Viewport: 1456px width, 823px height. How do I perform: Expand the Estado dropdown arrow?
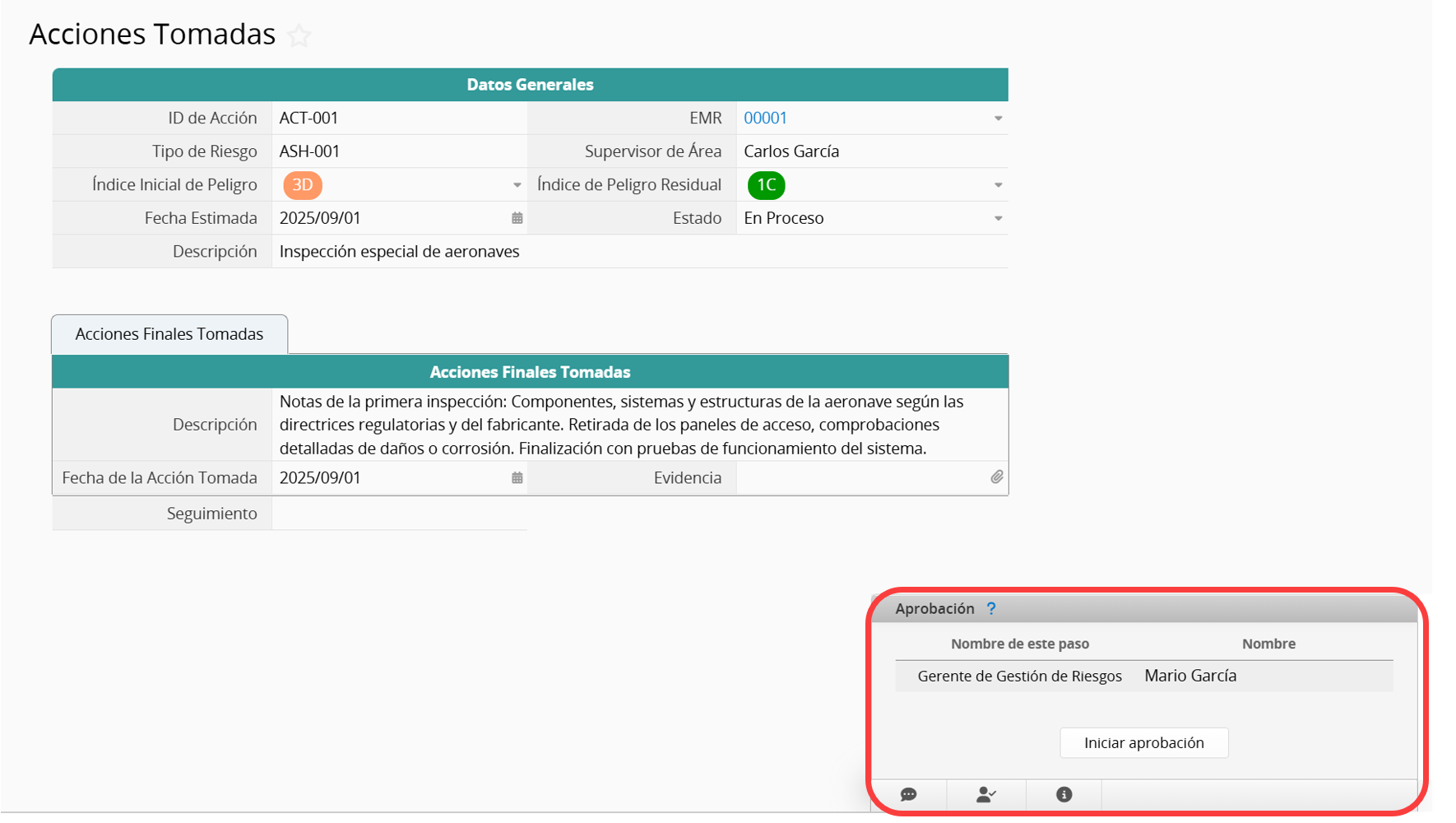(998, 219)
